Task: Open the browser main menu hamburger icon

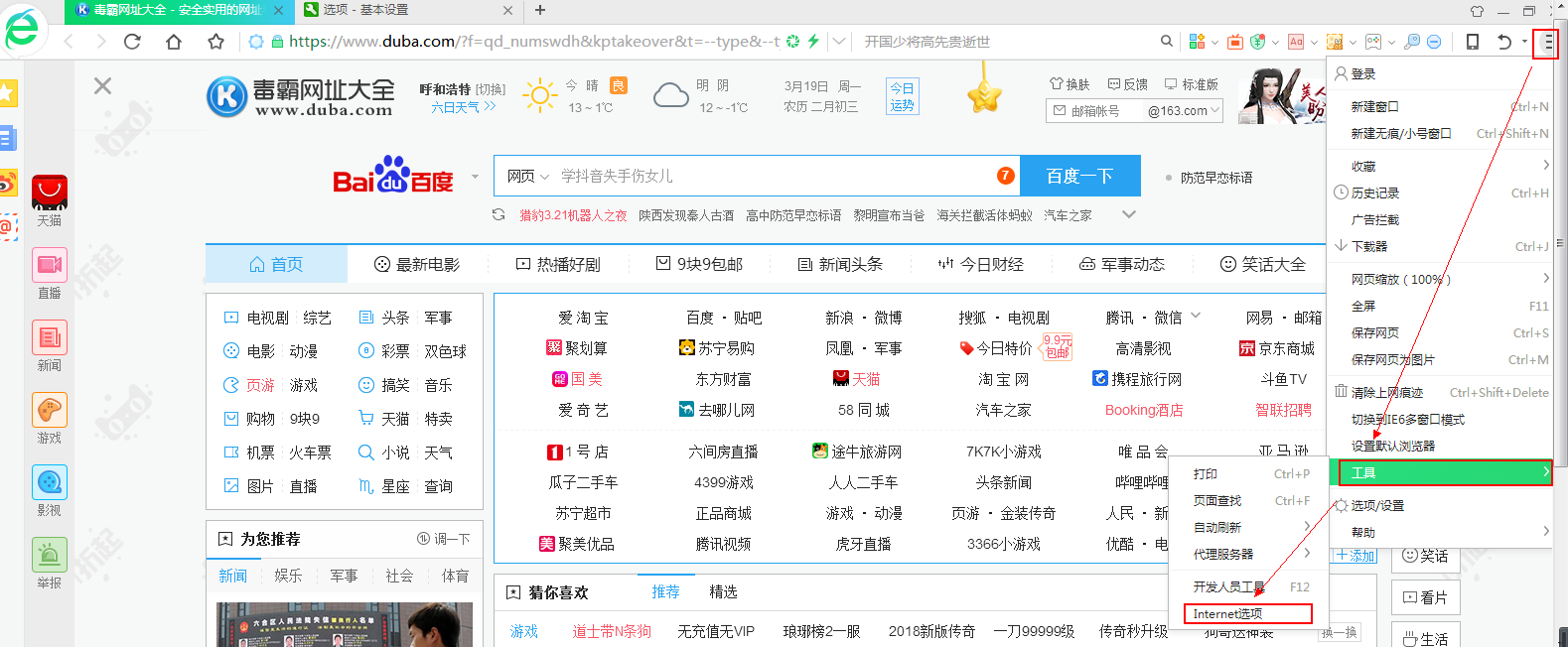Action: [1546, 43]
